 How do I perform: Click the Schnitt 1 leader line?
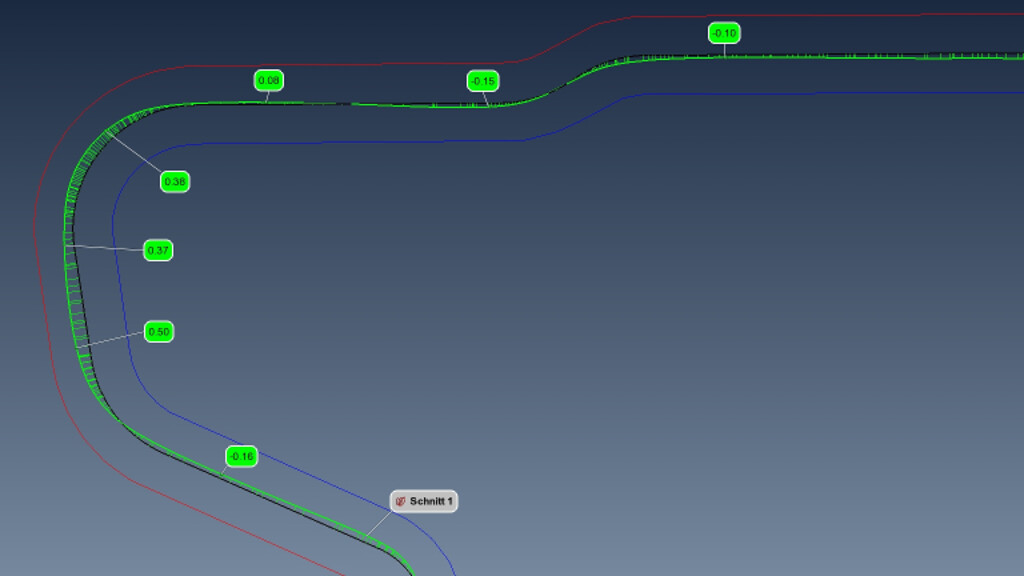[x=377, y=524]
